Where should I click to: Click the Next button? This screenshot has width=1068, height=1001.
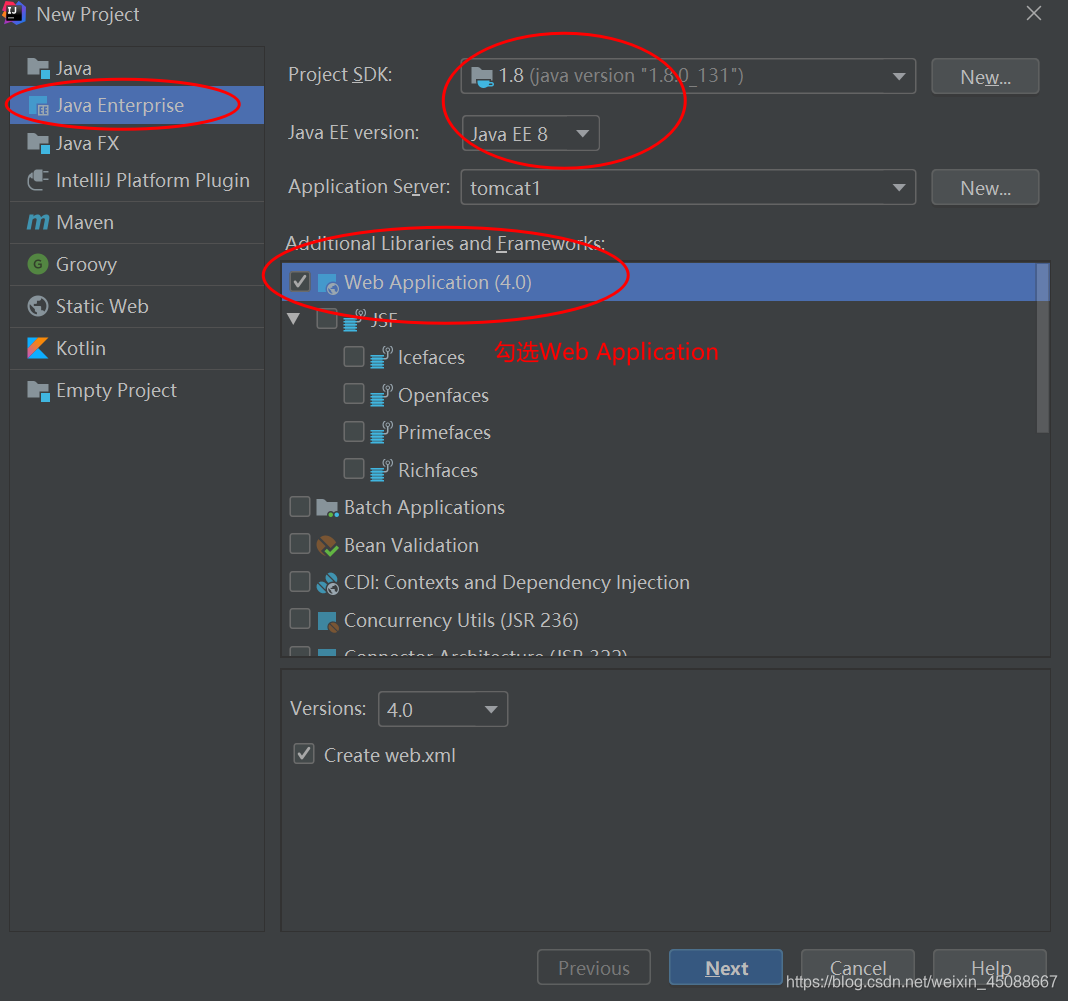[x=726, y=968]
